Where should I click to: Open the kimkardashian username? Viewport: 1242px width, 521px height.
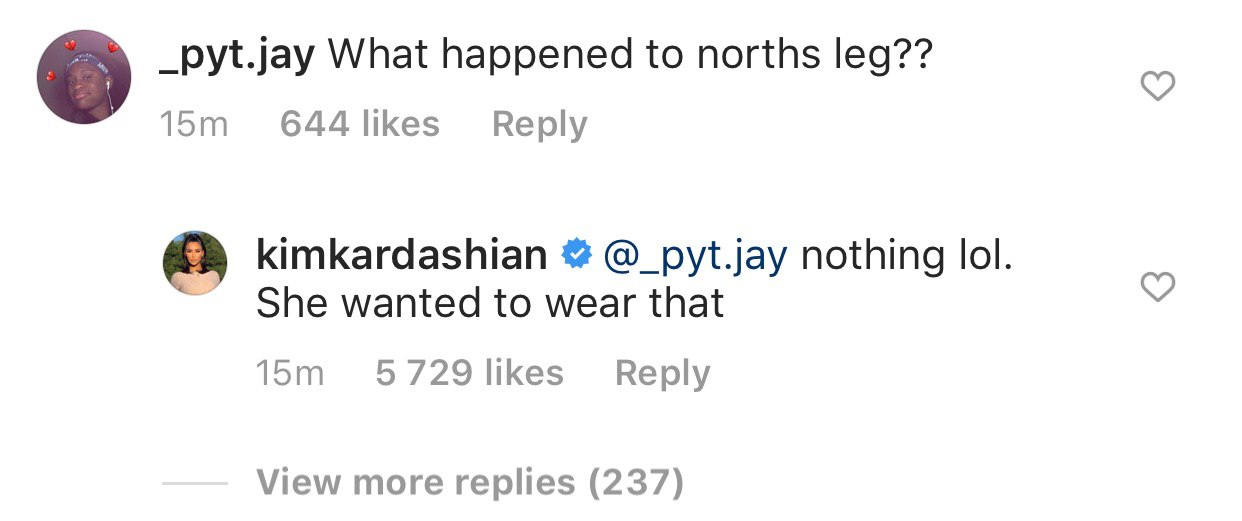(402, 255)
